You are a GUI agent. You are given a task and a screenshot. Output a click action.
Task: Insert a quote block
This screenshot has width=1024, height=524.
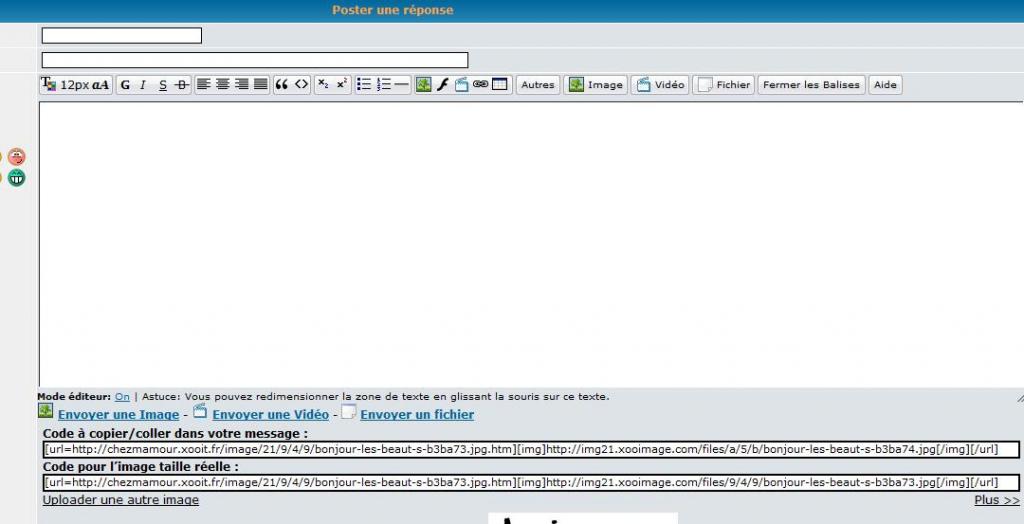pyautogui.click(x=282, y=84)
